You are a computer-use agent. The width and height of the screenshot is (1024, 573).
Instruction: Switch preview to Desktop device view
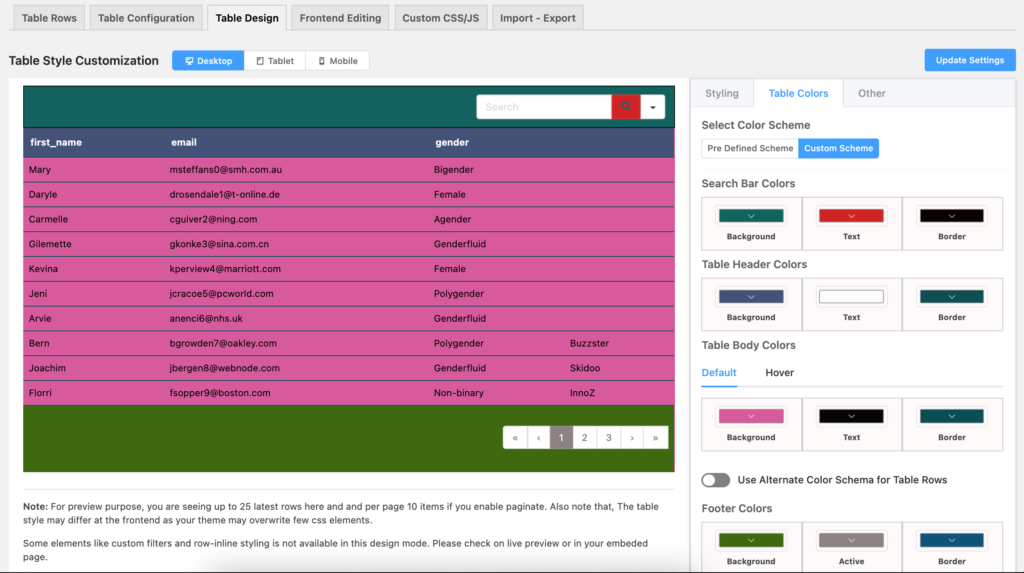click(x=208, y=61)
